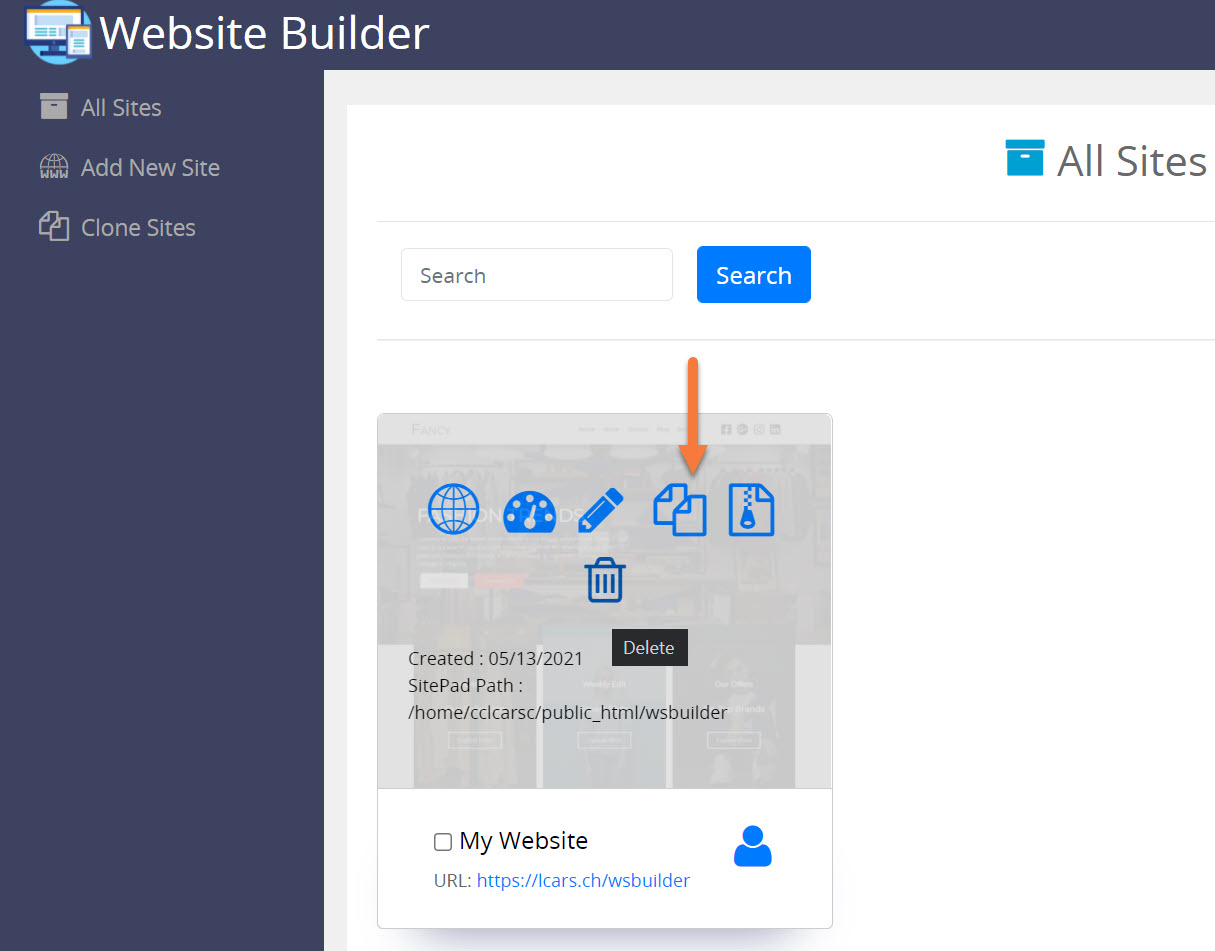Tick the My Website checkbox

[x=443, y=842]
